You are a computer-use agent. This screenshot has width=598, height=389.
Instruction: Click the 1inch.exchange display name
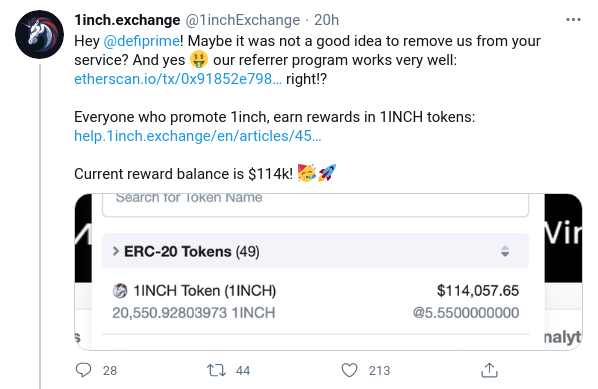[x=127, y=20]
